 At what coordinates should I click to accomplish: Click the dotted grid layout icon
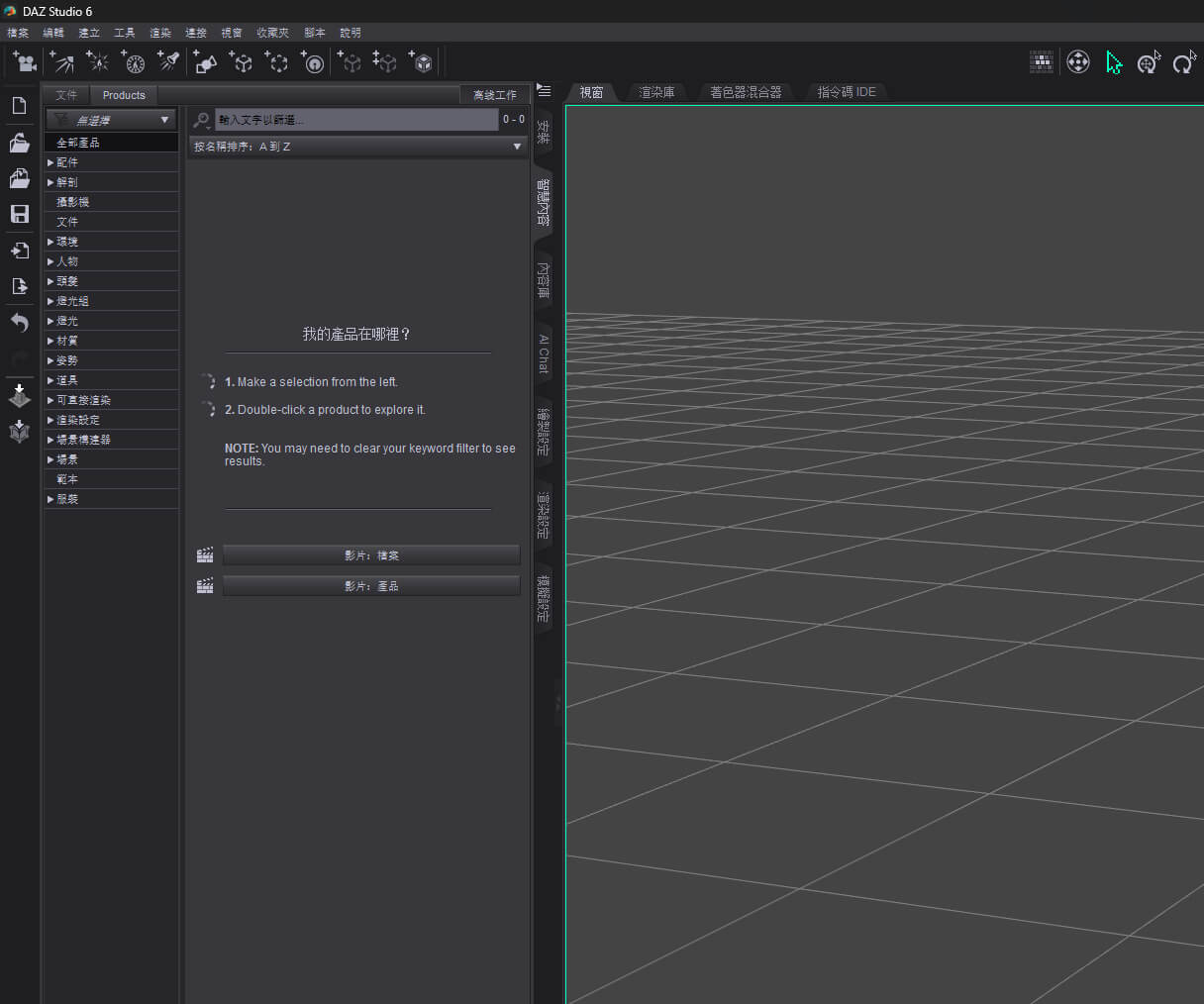[x=1042, y=62]
